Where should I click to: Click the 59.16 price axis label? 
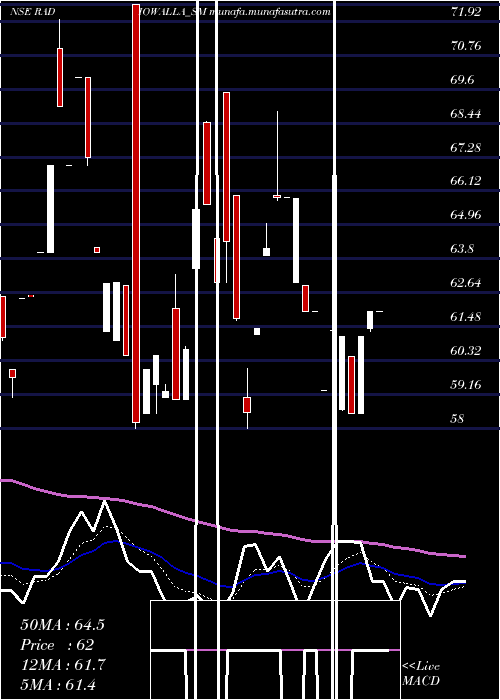tap(466, 384)
